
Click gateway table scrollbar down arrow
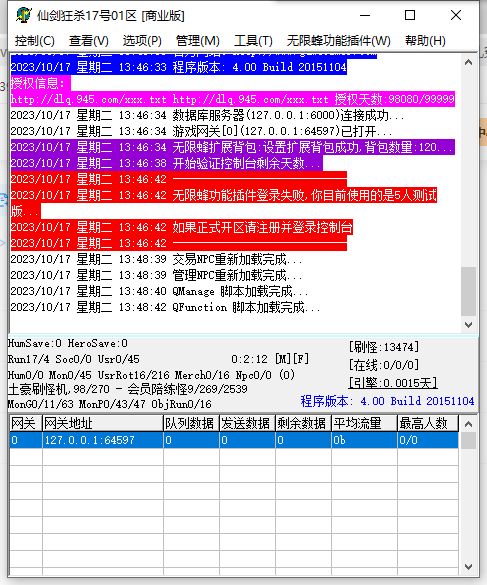point(468,567)
